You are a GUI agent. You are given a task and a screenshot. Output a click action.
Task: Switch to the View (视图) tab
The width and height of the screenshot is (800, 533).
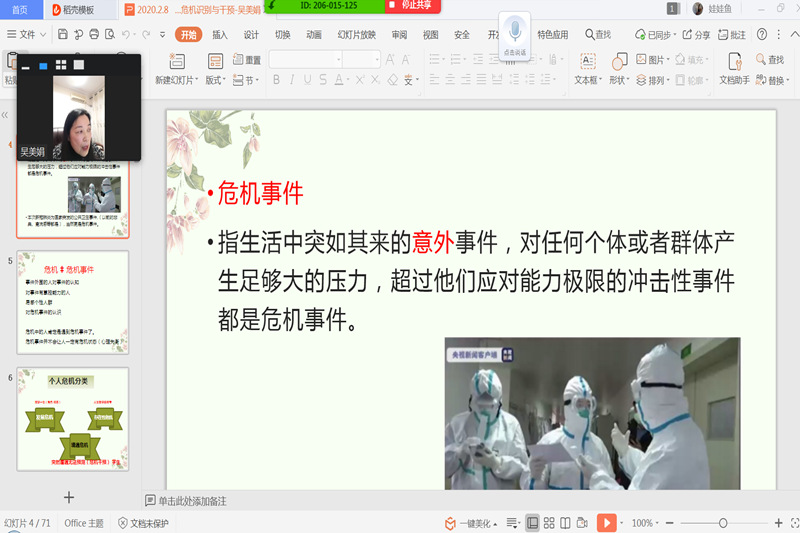(x=431, y=34)
